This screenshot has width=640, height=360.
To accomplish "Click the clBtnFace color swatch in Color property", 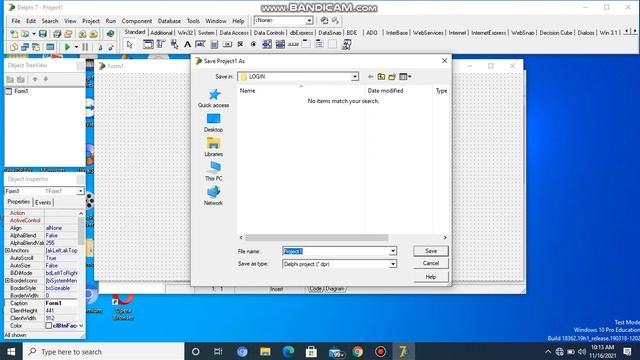I will coord(49,326).
